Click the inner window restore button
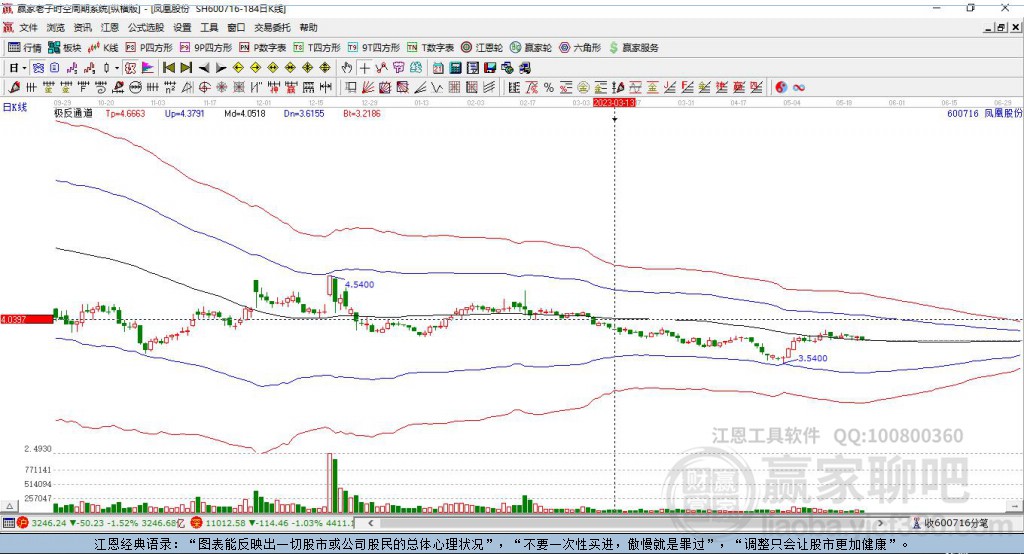Image resolution: width=1024 pixels, height=554 pixels. (x=1001, y=27)
